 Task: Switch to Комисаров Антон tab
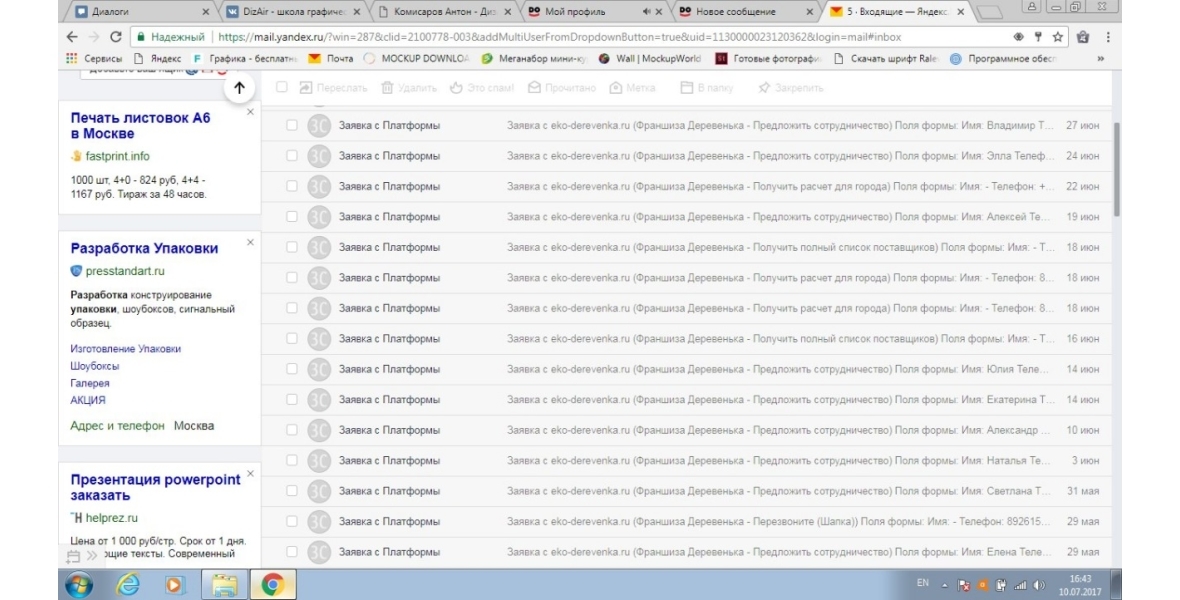445,11
